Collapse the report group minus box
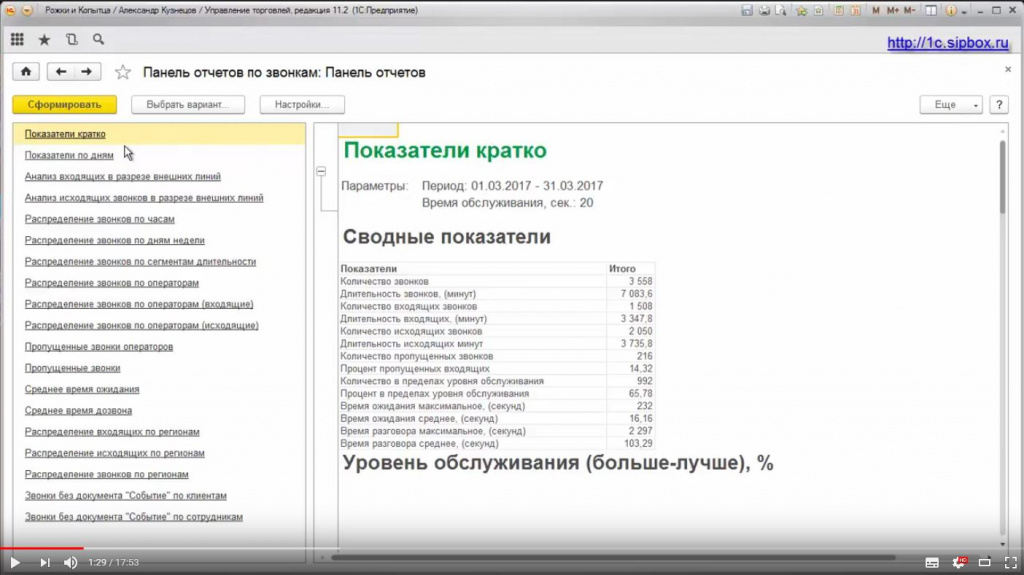Screen dimensions: 1024x575 [x=321, y=171]
